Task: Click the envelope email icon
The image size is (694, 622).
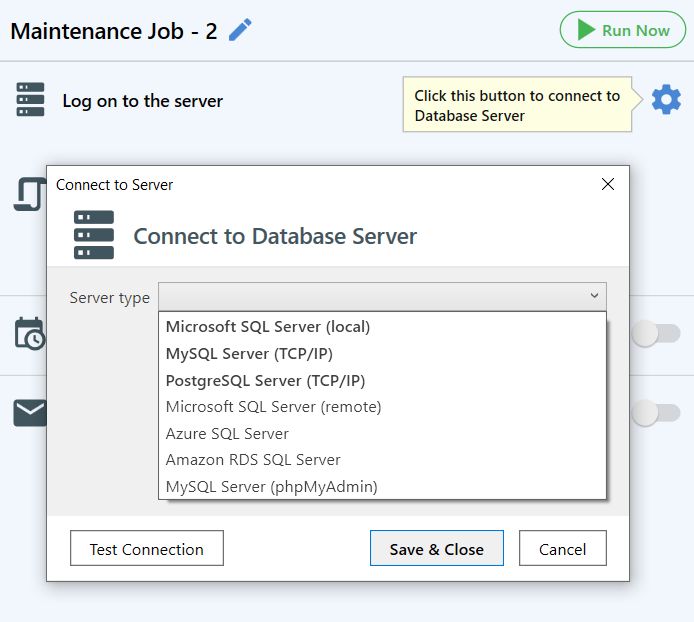Action: tap(29, 412)
